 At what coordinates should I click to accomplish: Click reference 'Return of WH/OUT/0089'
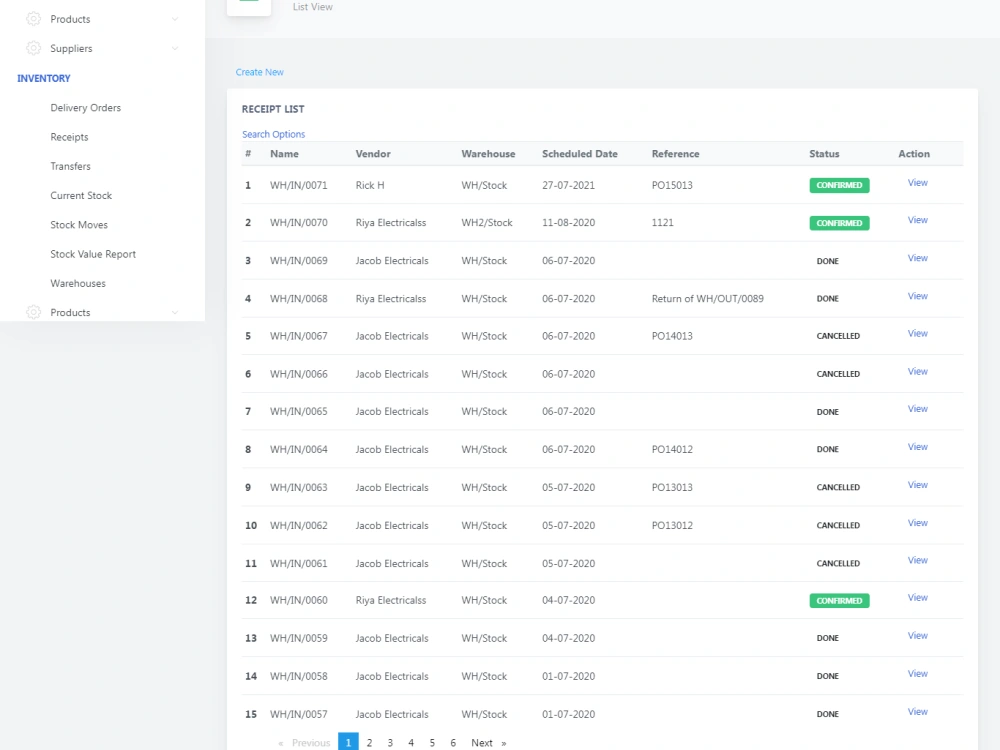point(707,298)
